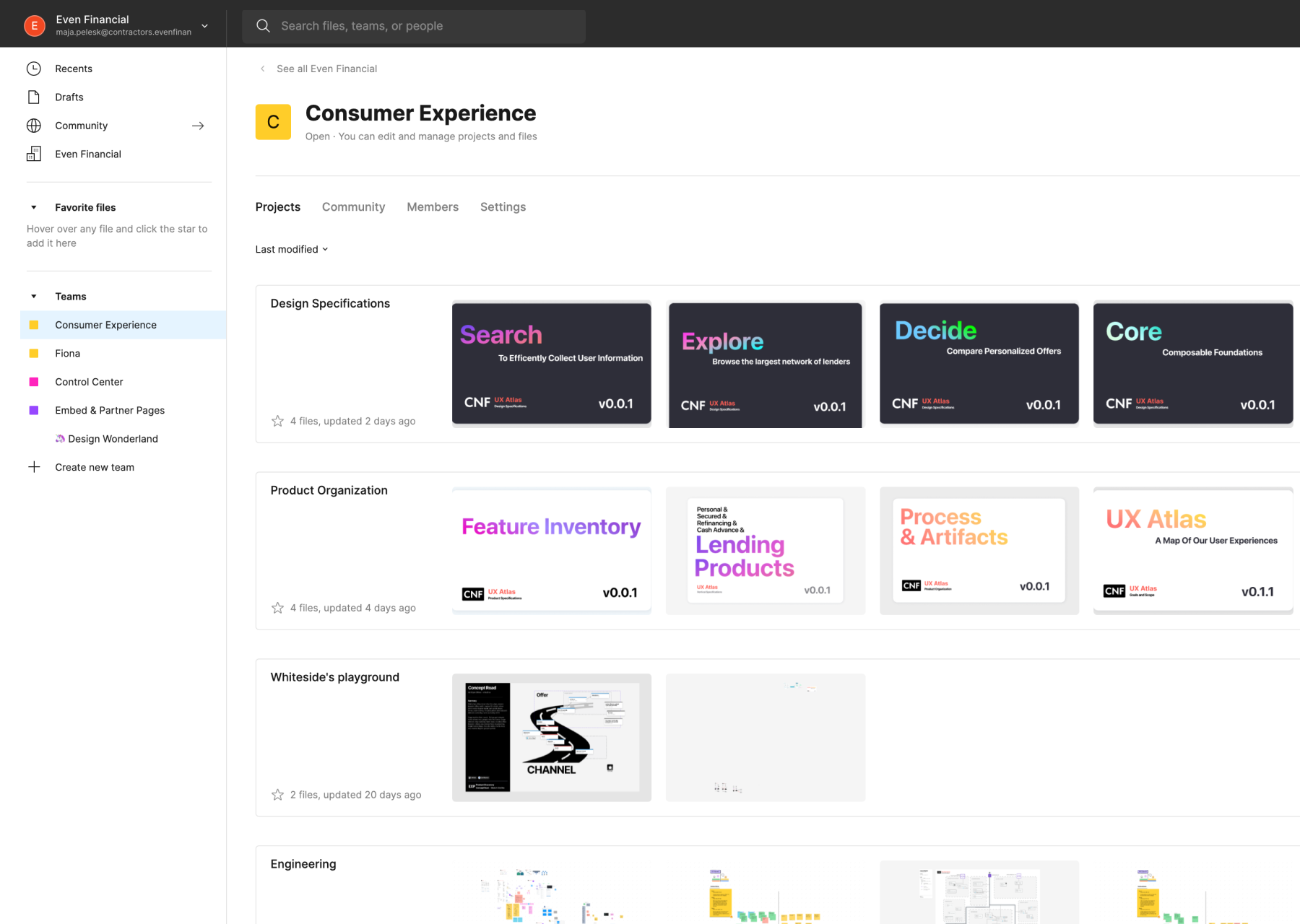Favorite the Product Organization project
This screenshot has width=1300, height=924.
coord(277,608)
